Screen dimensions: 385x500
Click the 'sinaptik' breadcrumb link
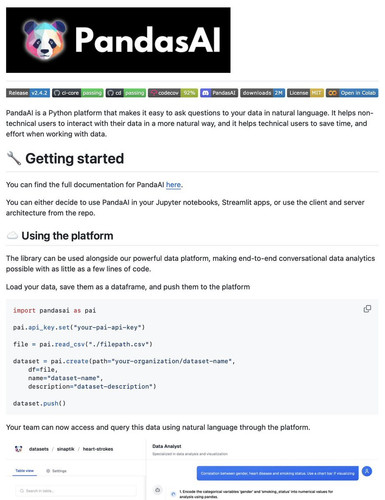coord(66,449)
